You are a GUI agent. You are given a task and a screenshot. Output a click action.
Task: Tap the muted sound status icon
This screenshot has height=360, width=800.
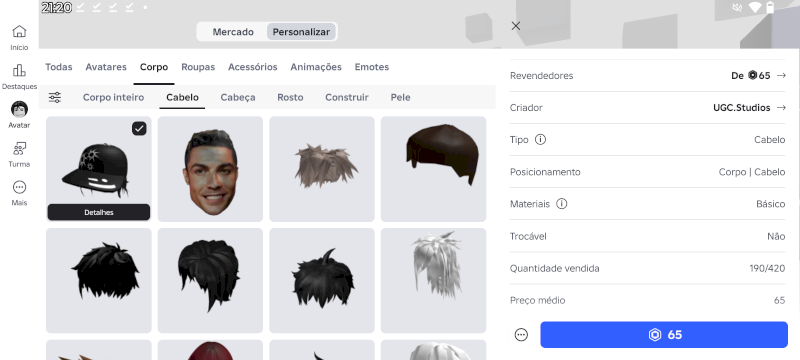[737, 7]
